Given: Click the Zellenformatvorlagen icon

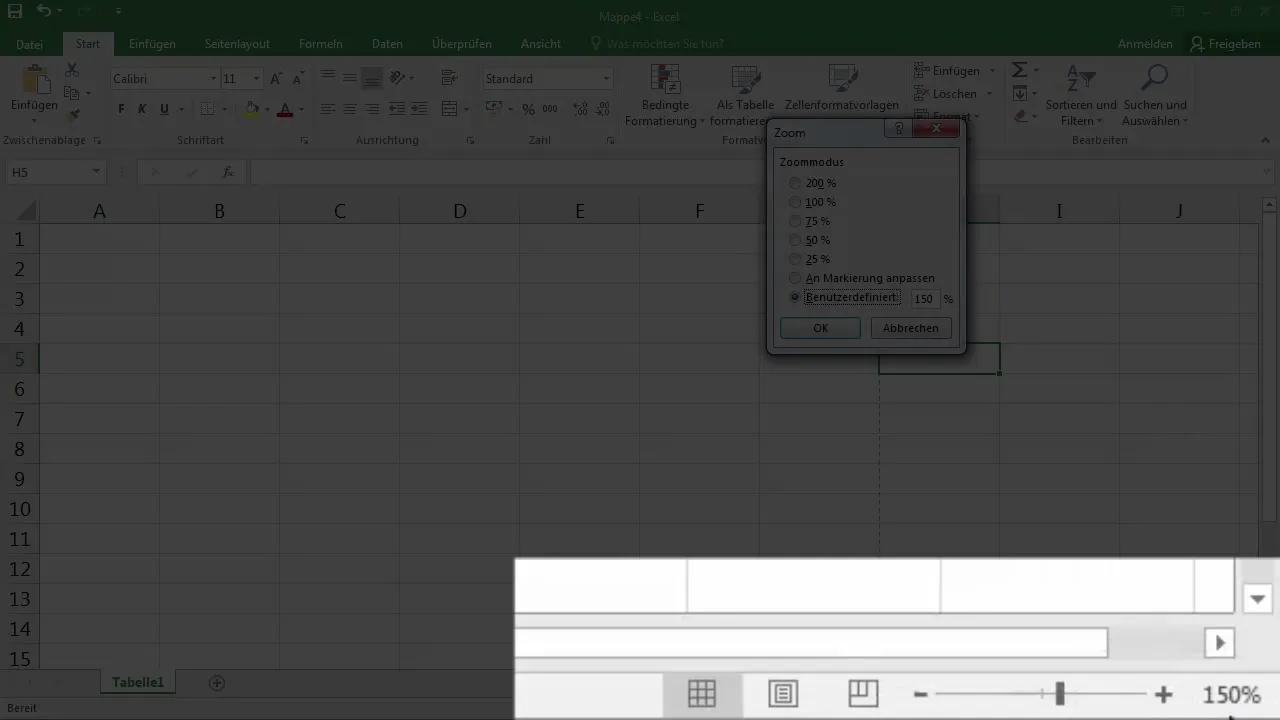Looking at the screenshot, I should coord(842,80).
